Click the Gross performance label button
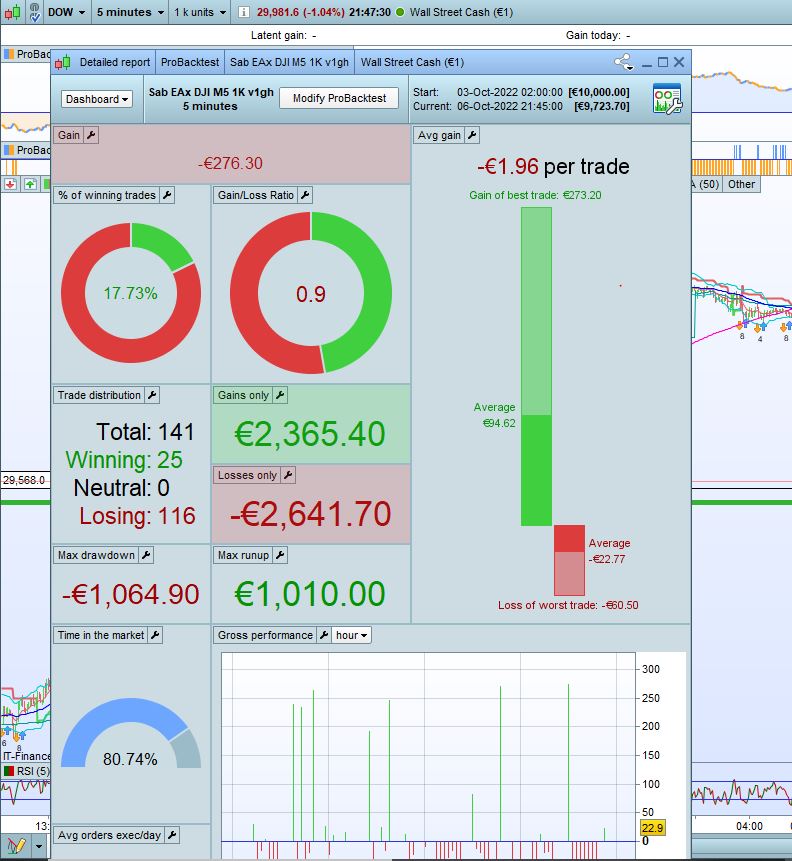The image size is (792, 861). [x=265, y=635]
